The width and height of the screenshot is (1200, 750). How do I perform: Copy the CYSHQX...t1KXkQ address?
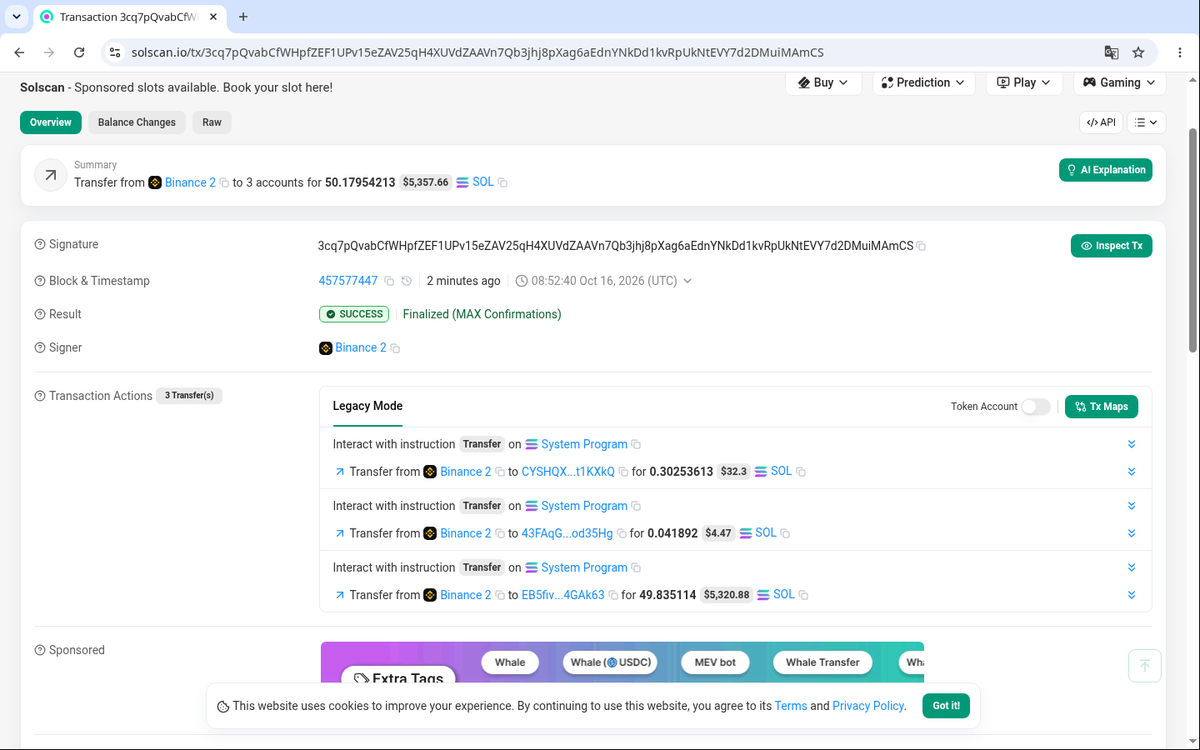point(623,472)
